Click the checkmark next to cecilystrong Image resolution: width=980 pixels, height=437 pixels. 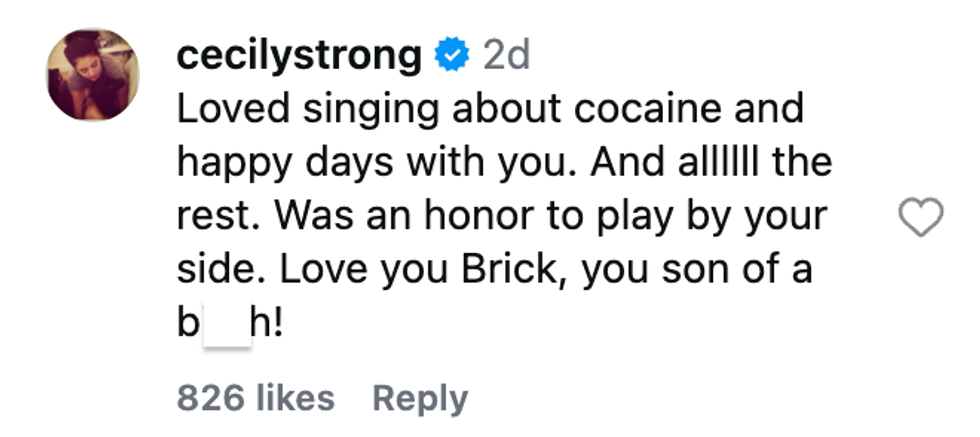tap(455, 57)
